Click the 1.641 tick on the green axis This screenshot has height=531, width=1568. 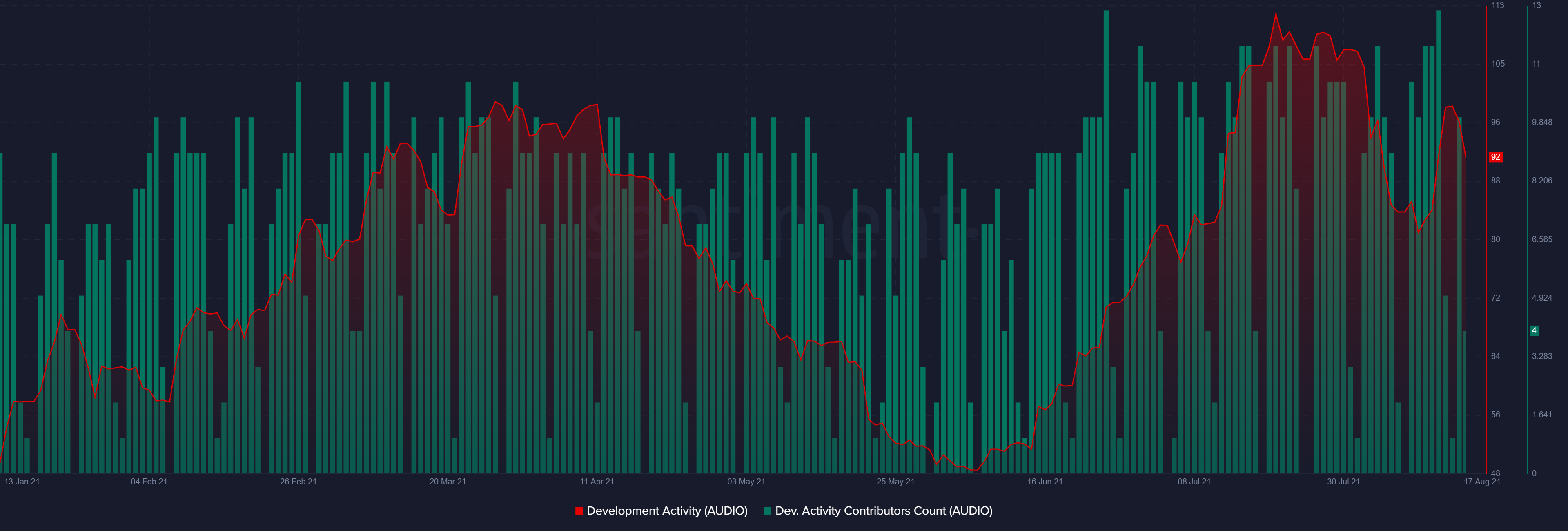point(1542,415)
